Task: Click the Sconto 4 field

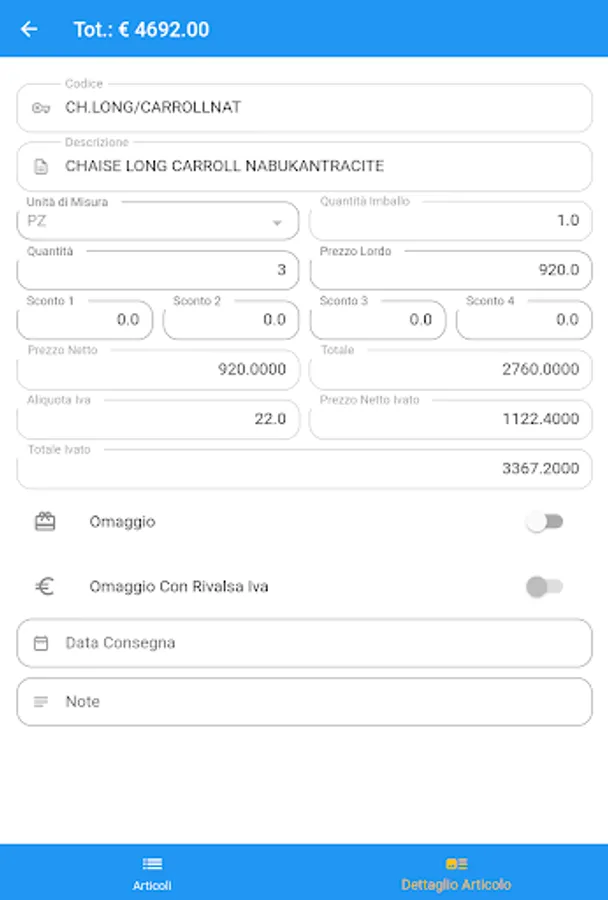Action: [524, 320]
